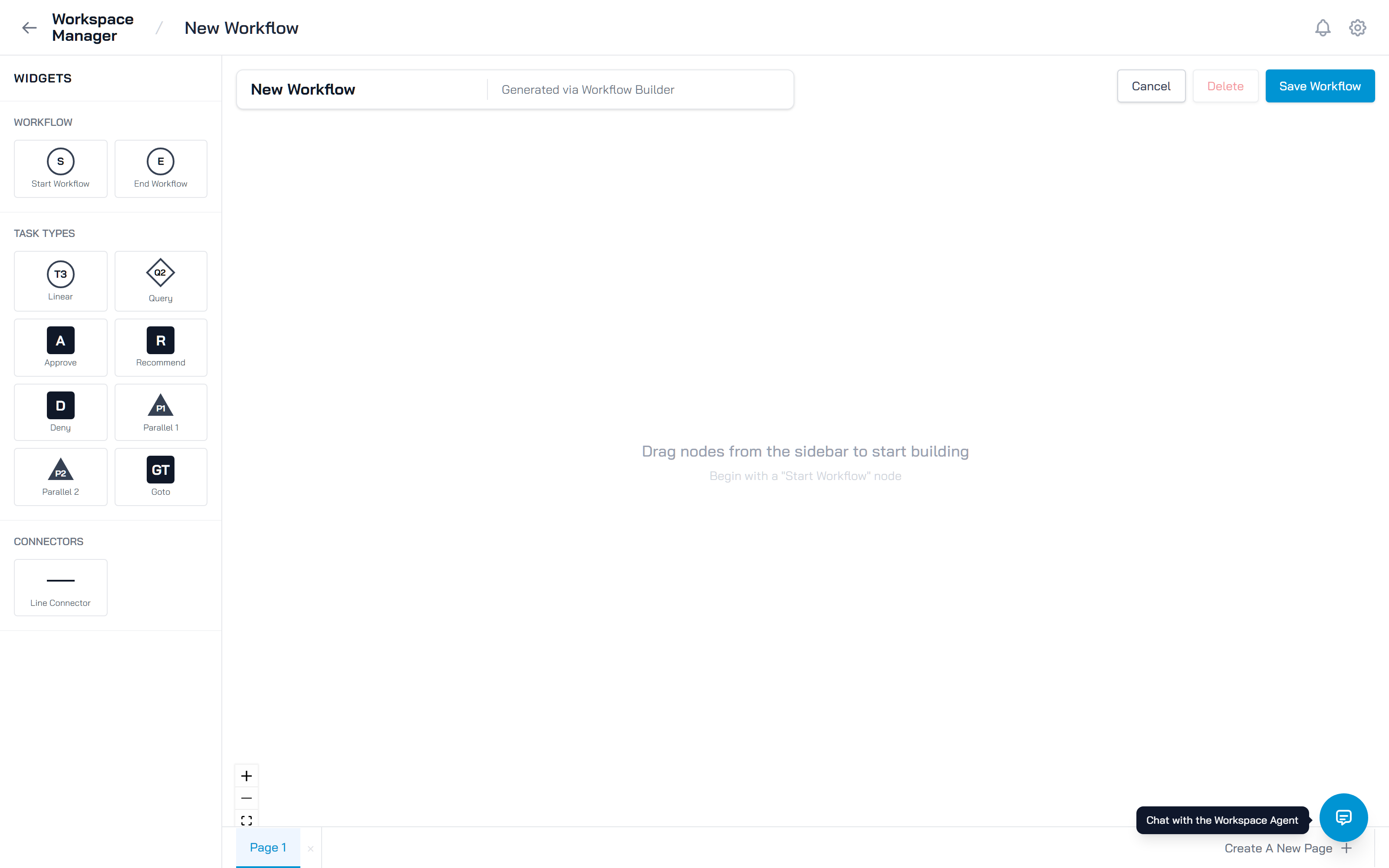Open the settings gear
The width and height of the screenshot is (1389, 868).
(x=1357, y=27)
